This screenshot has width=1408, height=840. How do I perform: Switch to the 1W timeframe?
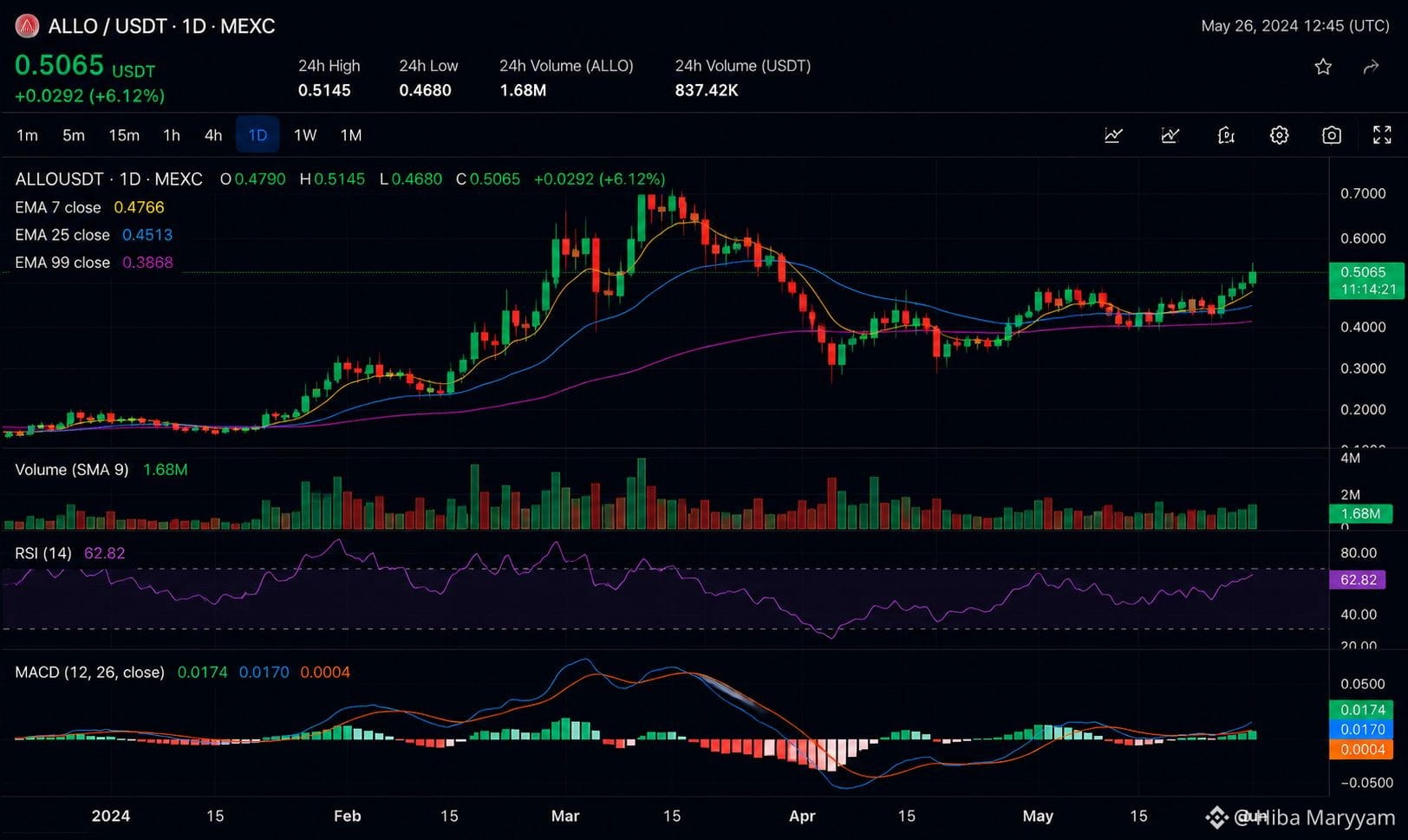click(305, 135)
